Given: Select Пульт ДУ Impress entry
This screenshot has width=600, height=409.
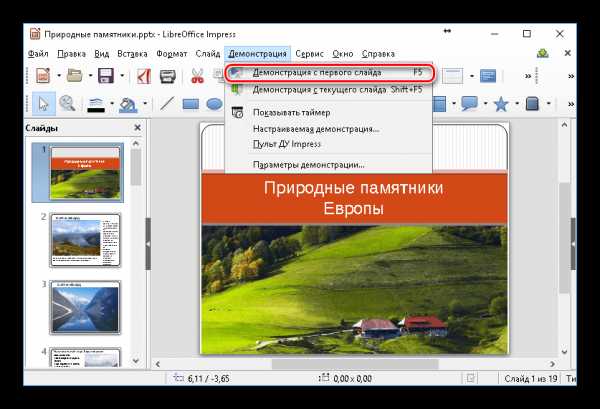Looking at the screenshot, I should (x=329, y=144).
